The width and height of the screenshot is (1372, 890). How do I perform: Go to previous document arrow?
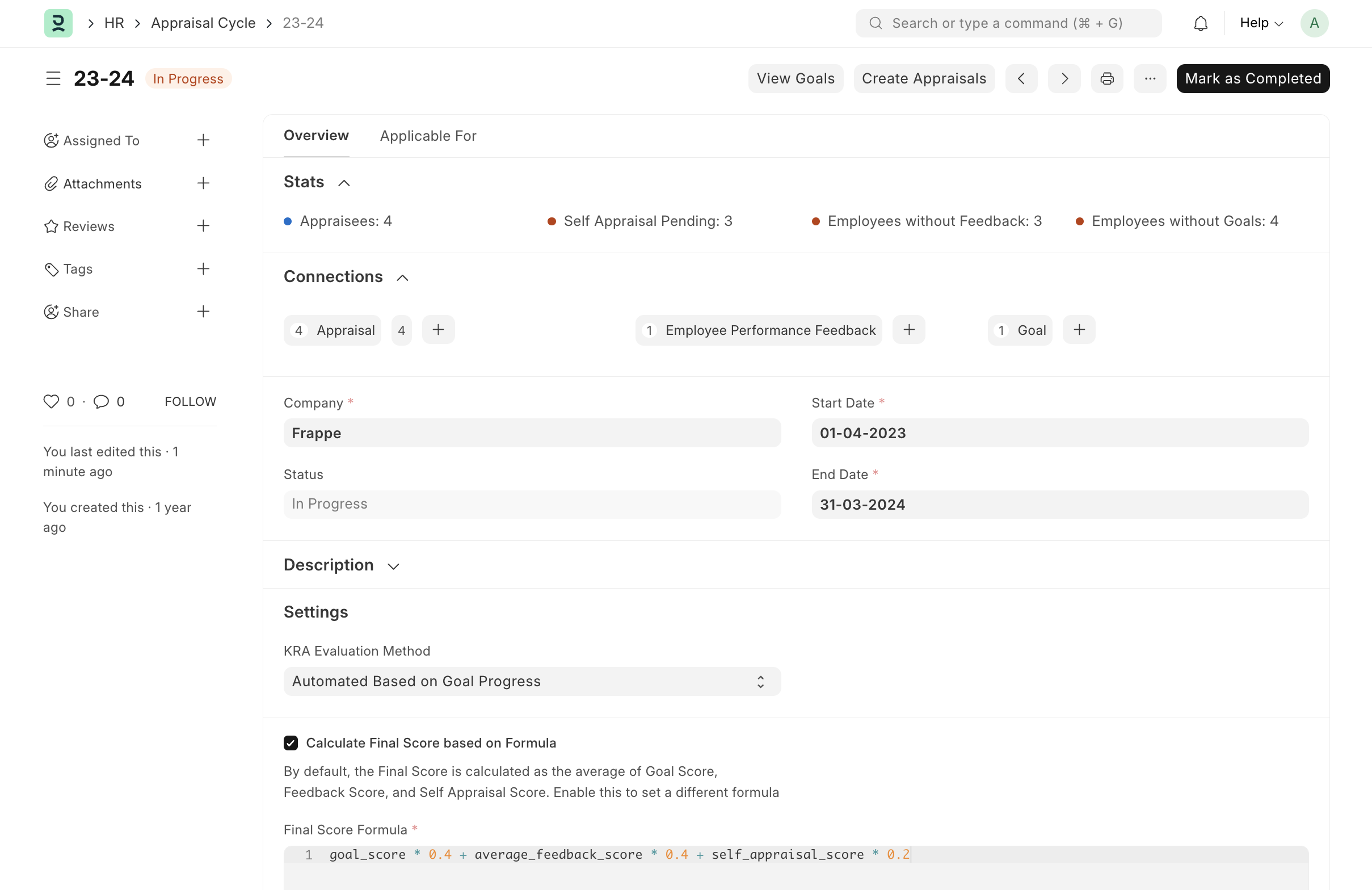click(1021, 78)
